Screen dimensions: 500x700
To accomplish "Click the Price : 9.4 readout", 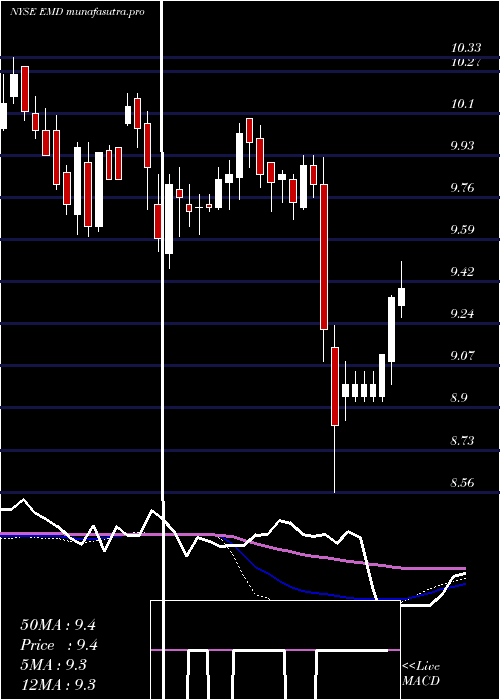I will (59, 645).
